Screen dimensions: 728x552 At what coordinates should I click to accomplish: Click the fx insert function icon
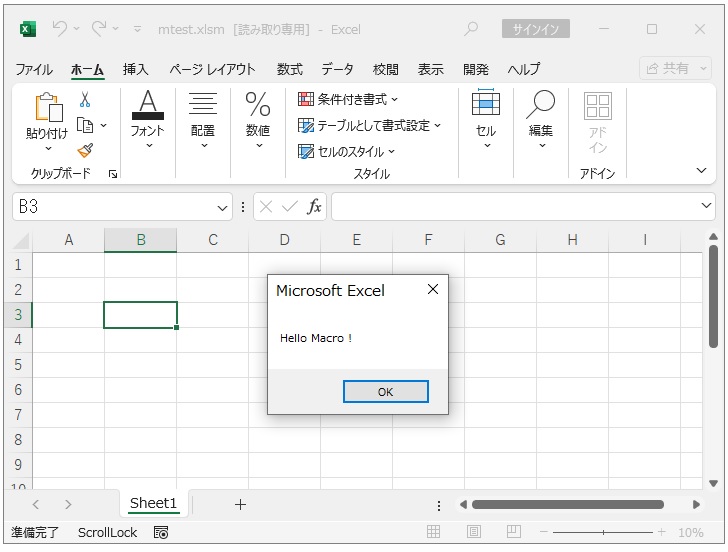(x=314, y=206)
